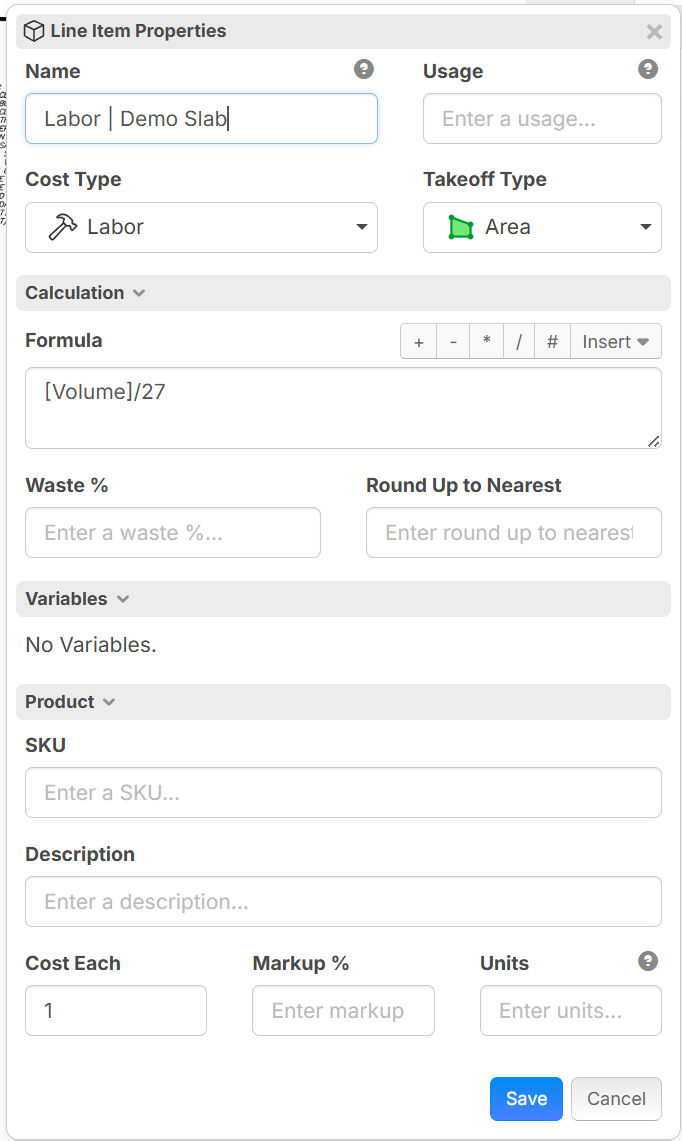Close the Line Item Properties panel
Viewport: 682px width, 1141px height.
point(654,31)
